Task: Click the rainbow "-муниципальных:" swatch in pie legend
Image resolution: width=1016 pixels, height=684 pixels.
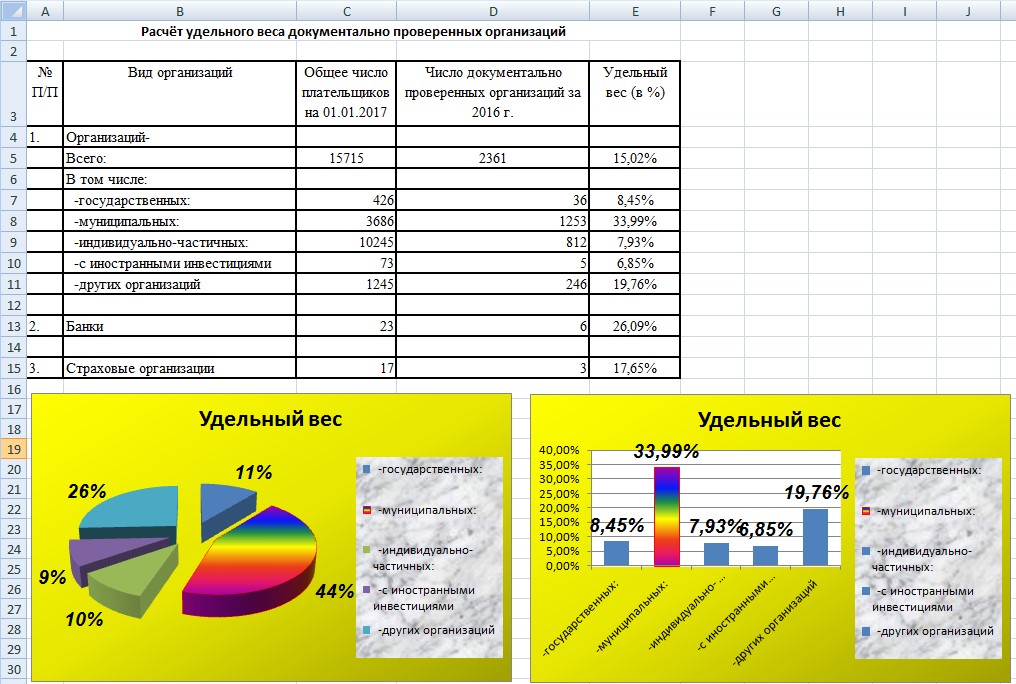Action: pos(367,510)
